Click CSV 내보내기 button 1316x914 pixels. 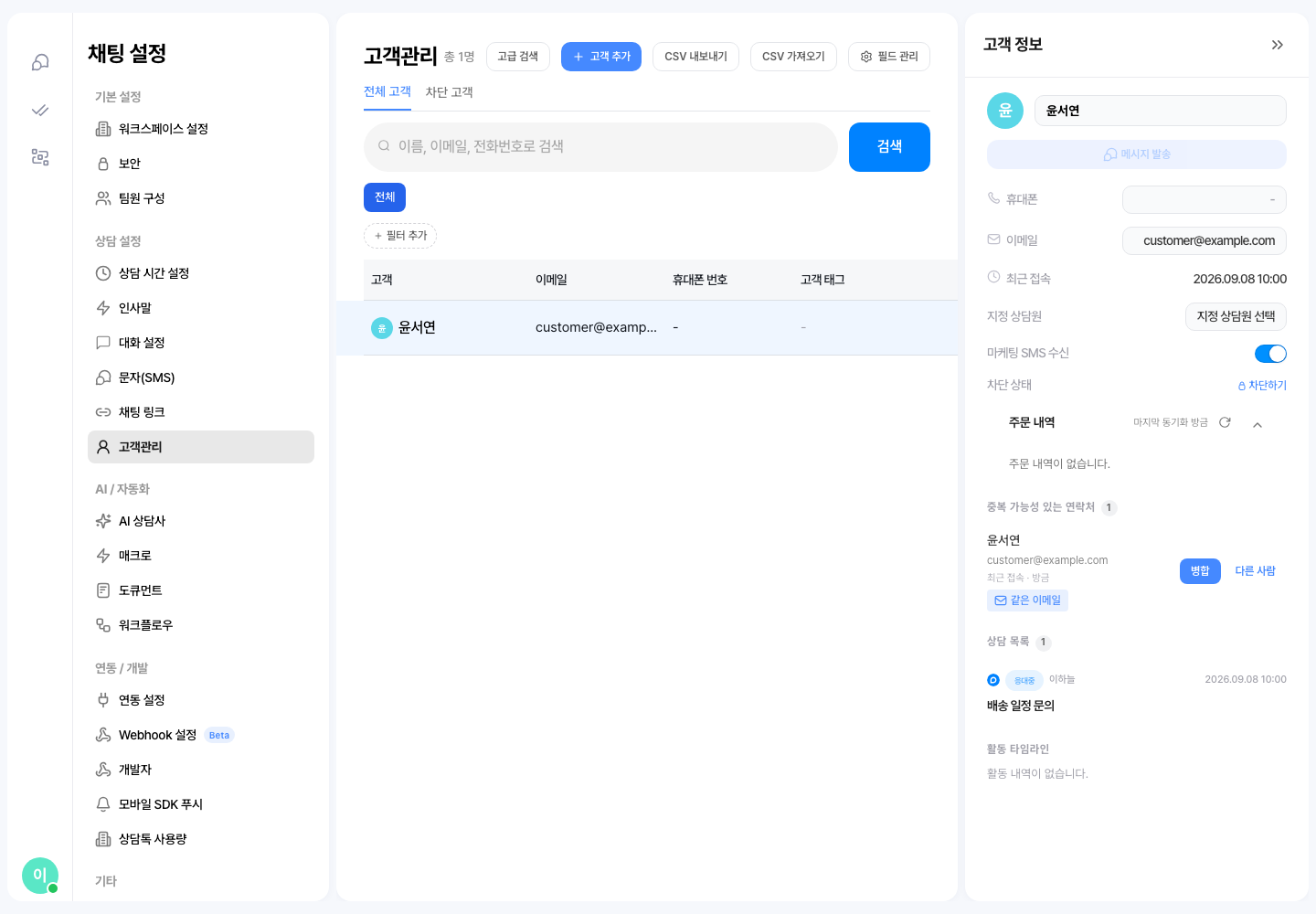tap(695, 57)
